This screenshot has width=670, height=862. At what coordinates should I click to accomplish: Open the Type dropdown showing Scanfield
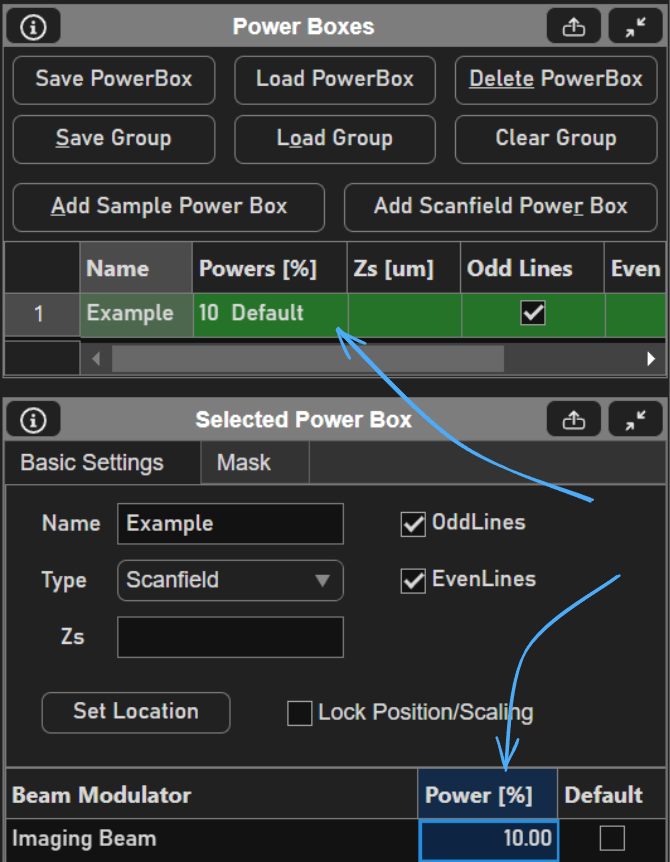[x=230, y=580]
